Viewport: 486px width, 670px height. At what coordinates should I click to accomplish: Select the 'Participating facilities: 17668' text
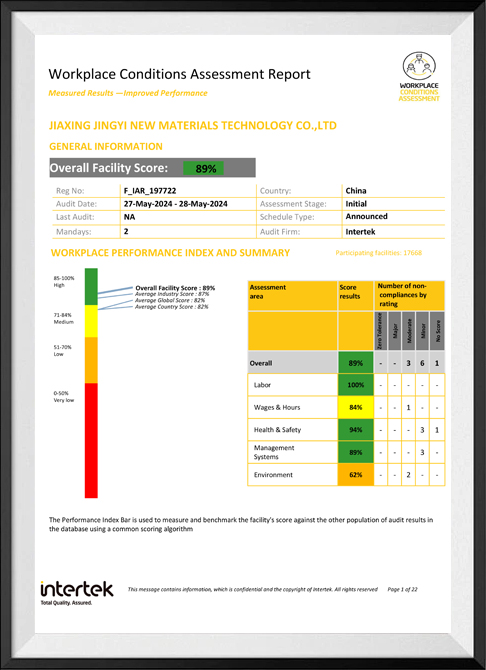point(379,253)
